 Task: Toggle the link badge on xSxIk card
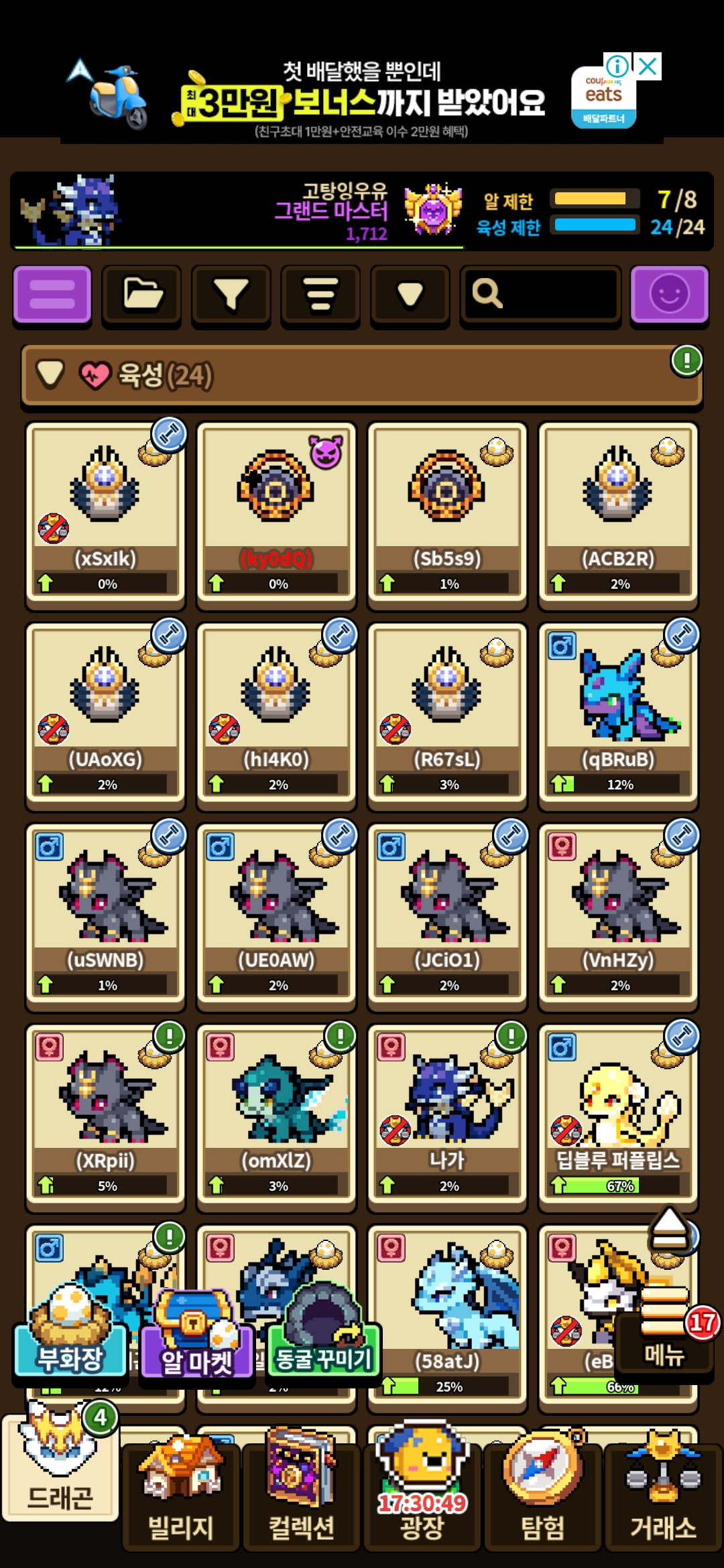pos(169,434)
